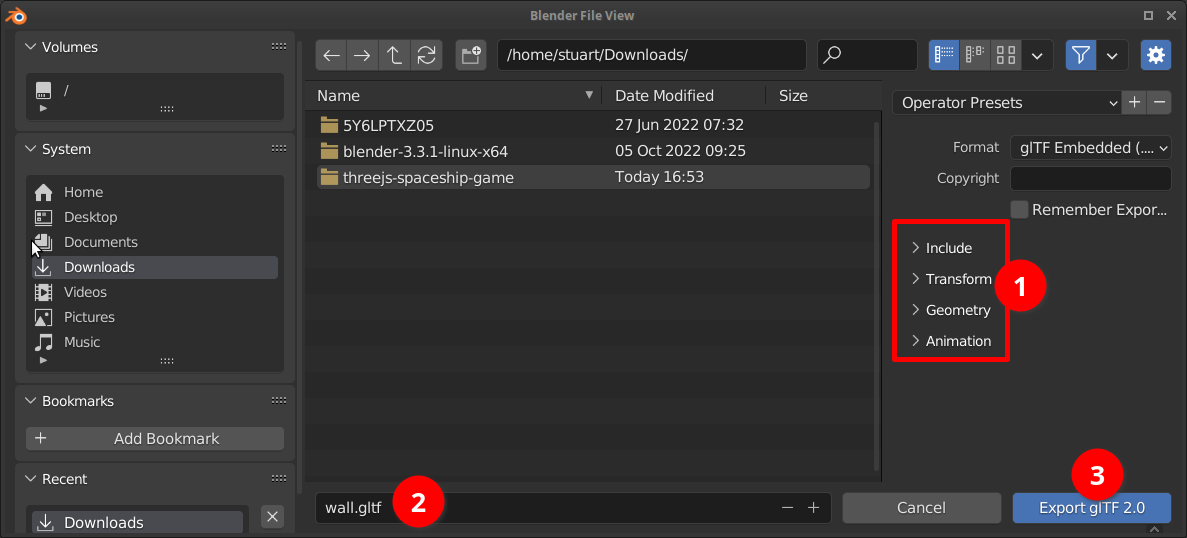Increment the file name number

point(814,508)
